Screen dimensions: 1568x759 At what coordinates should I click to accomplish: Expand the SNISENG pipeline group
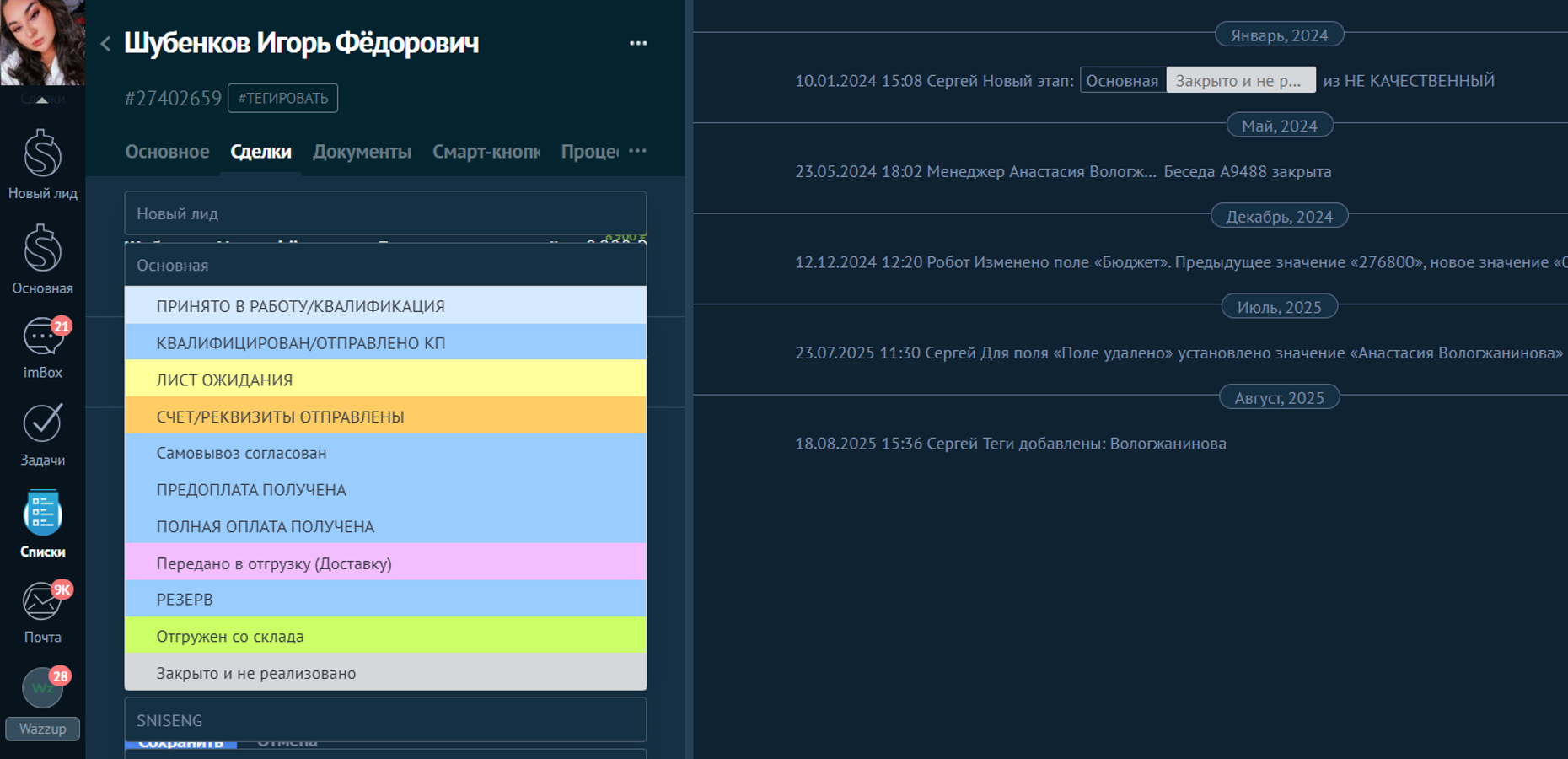[x=385, y=720]
